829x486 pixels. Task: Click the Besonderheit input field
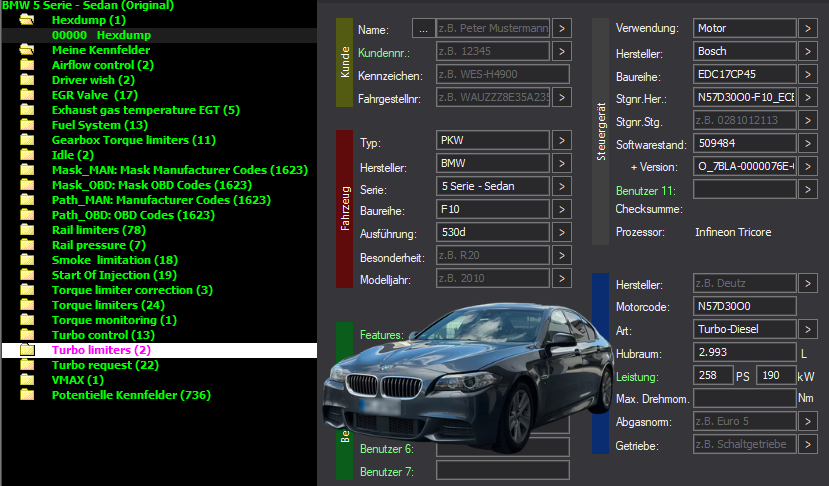[493, 255]
